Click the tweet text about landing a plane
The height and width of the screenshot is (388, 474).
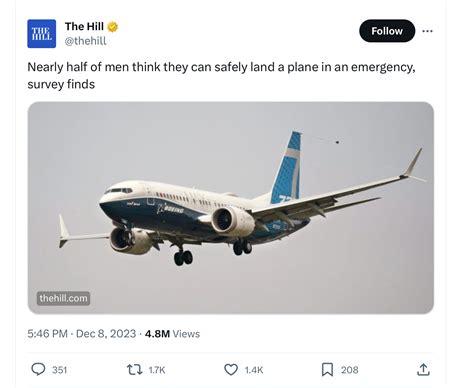coord(221,75)
